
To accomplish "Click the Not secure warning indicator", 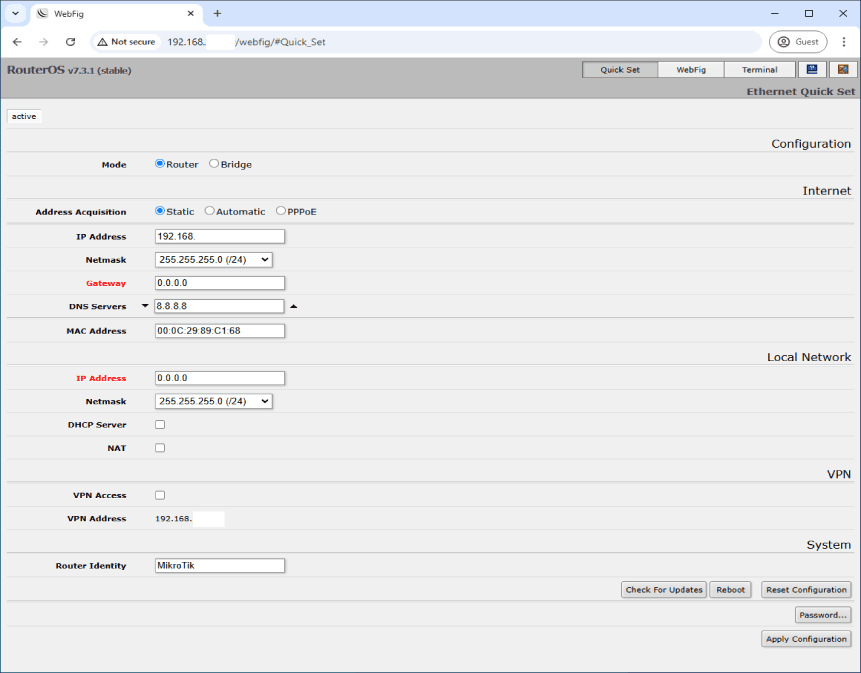I will pyautogui.click(x=126, y=42).
